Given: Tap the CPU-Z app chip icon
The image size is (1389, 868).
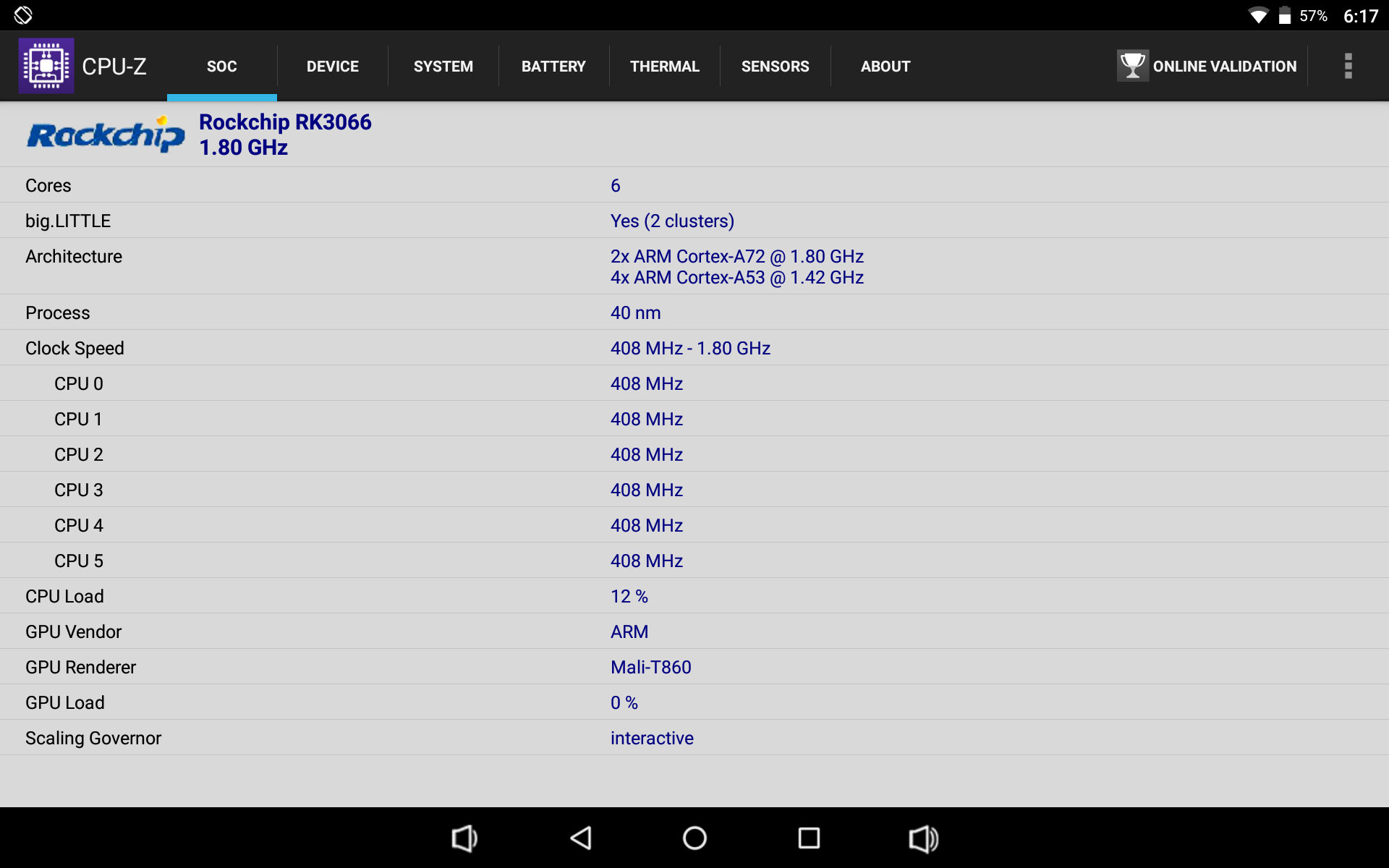Looking at the screenshot, I should coord(46,66).
